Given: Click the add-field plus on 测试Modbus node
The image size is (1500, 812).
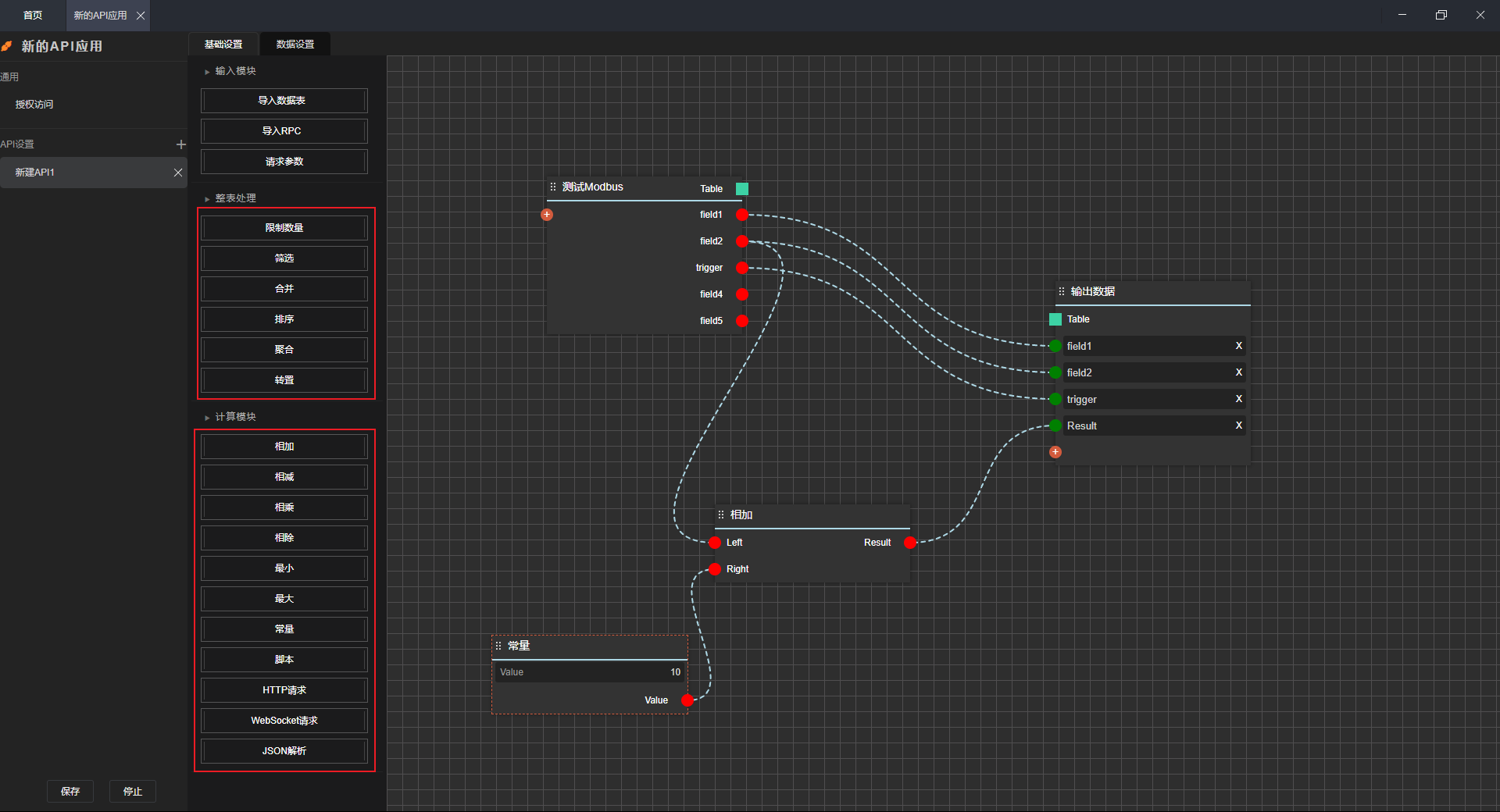Looking at the screenshot, I should pos(547,215).
